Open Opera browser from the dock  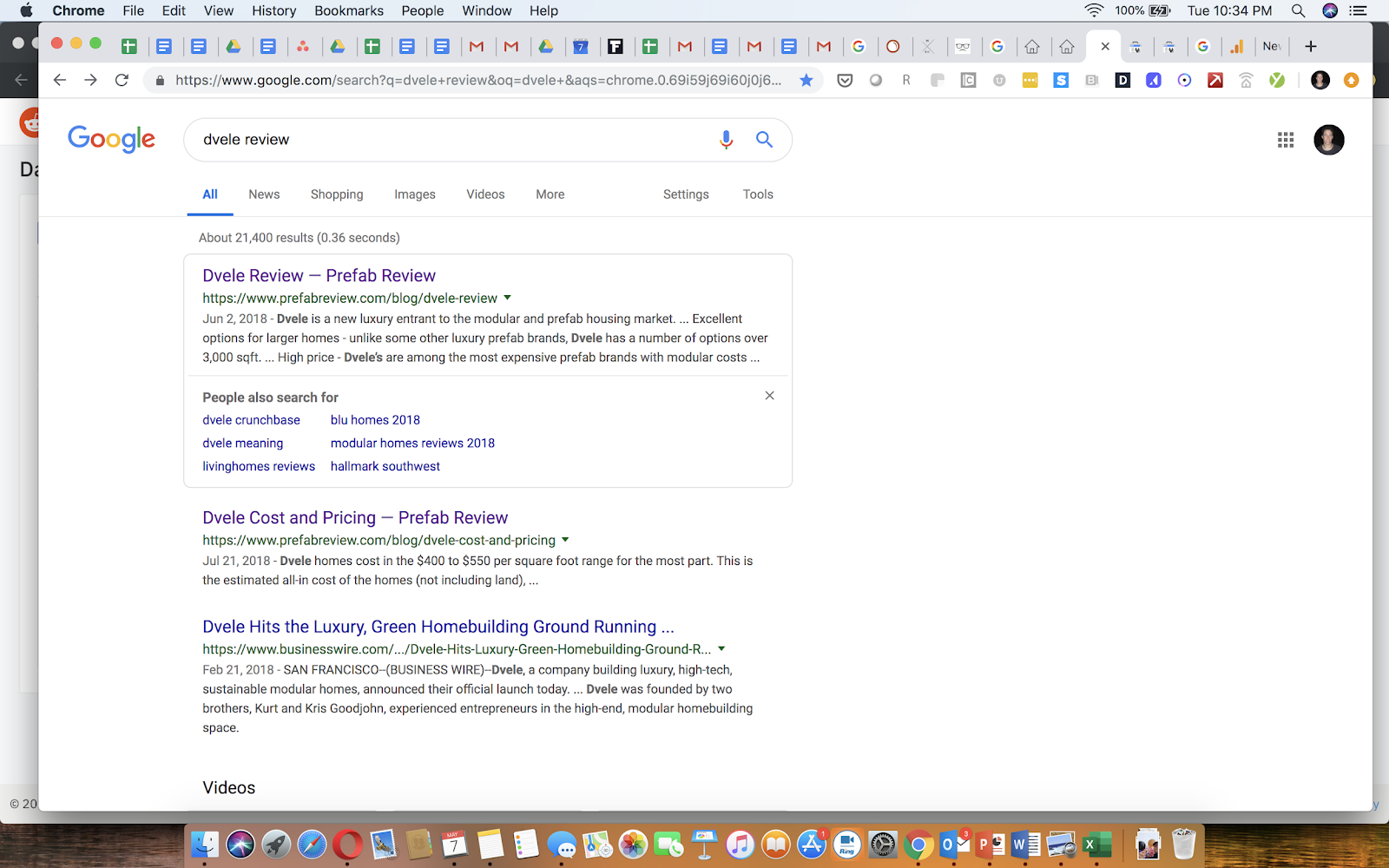pos(347,844)
